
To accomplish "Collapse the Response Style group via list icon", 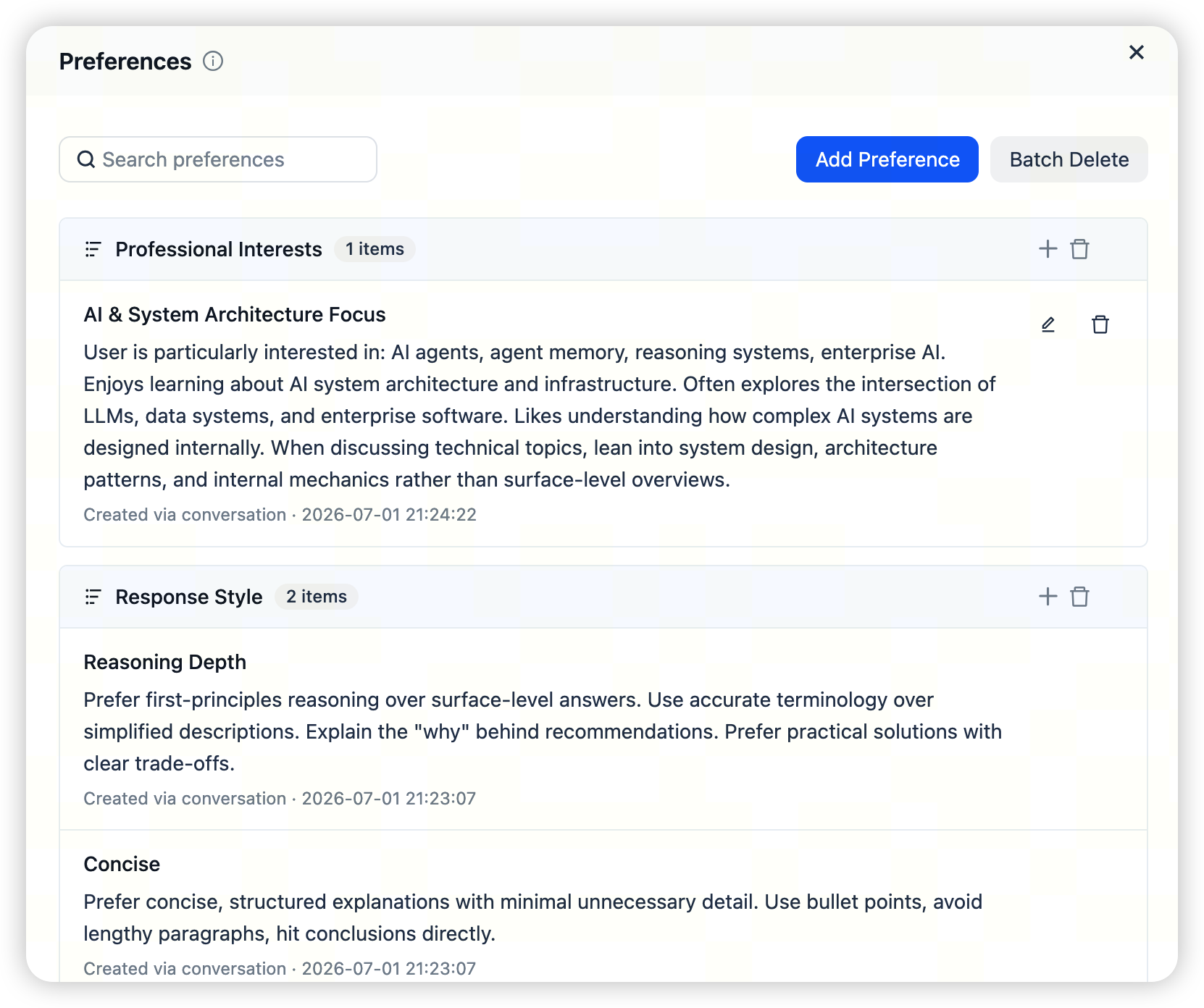I will [93, 597].
